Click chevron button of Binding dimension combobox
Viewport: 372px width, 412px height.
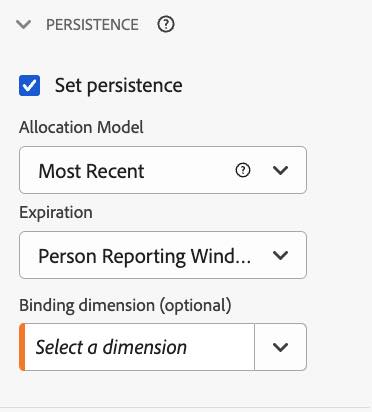(280, 347)
